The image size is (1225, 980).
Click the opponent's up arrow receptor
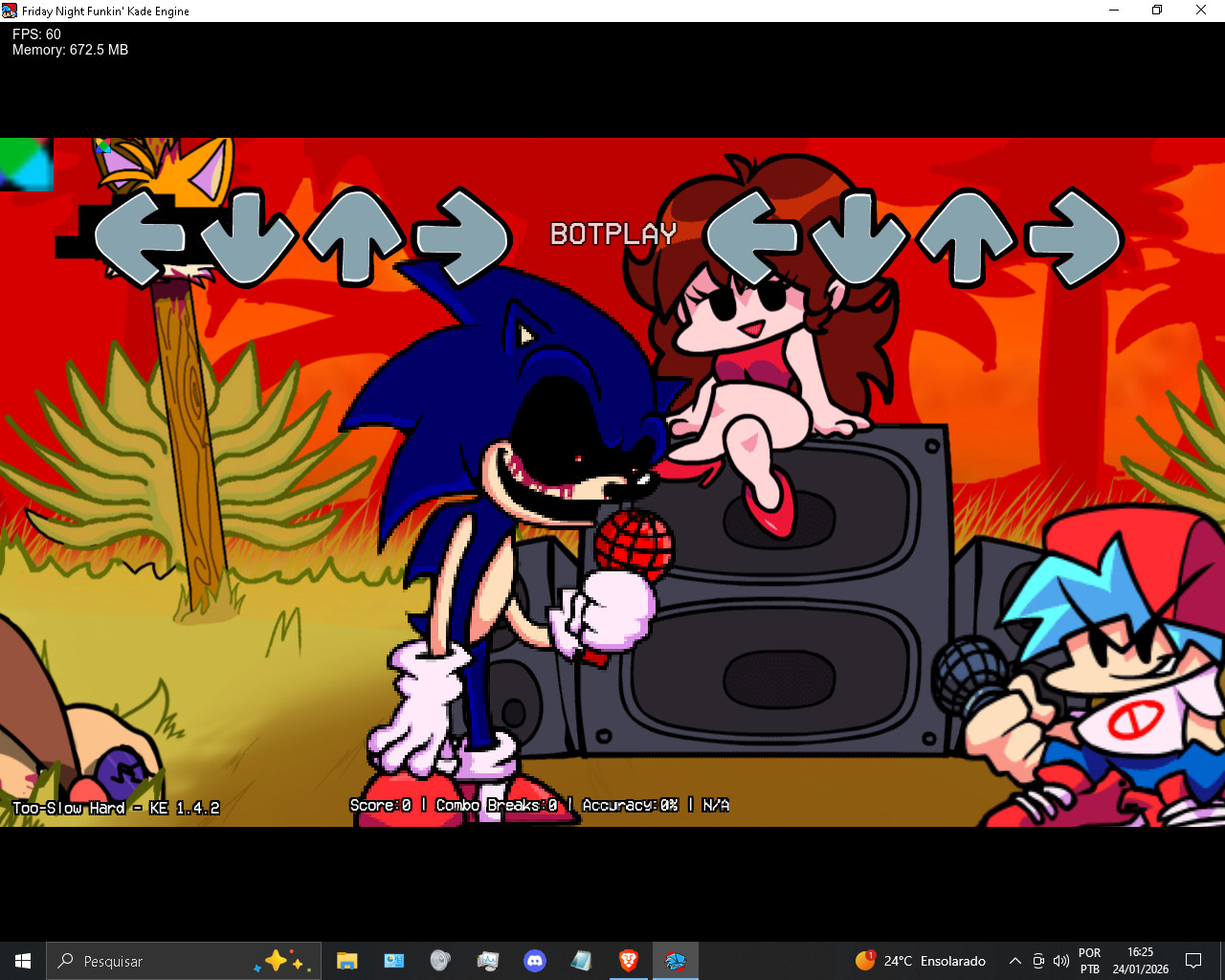355,236
